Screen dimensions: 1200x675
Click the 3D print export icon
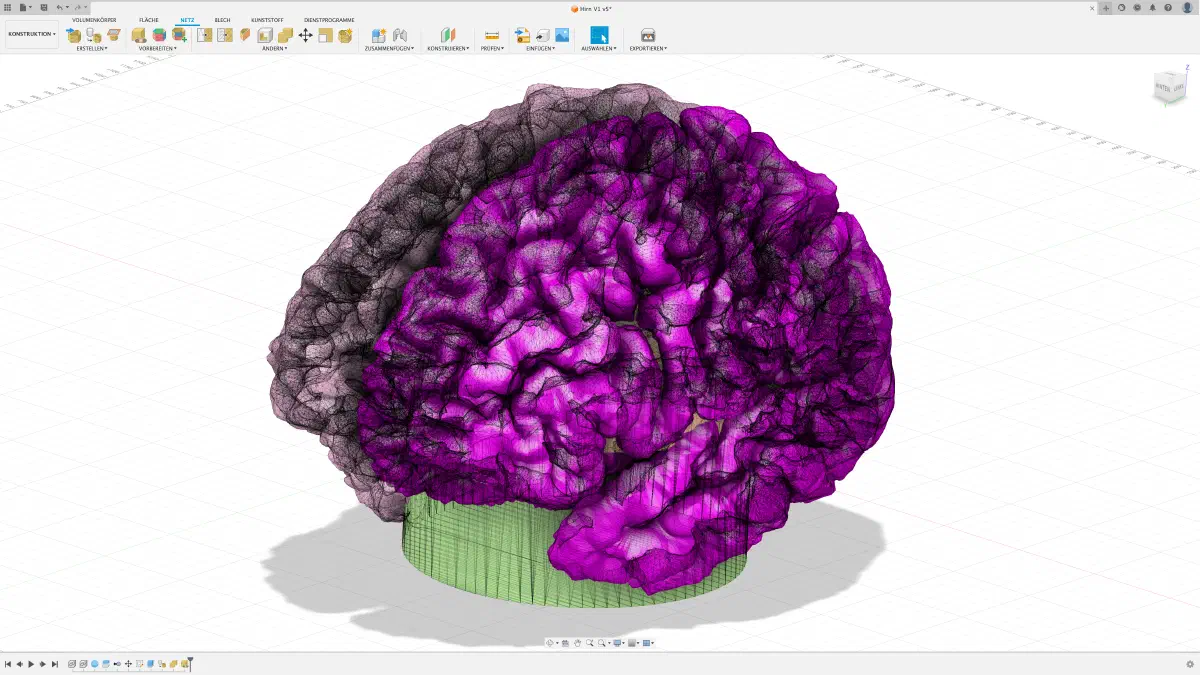[x=648, y=35]
